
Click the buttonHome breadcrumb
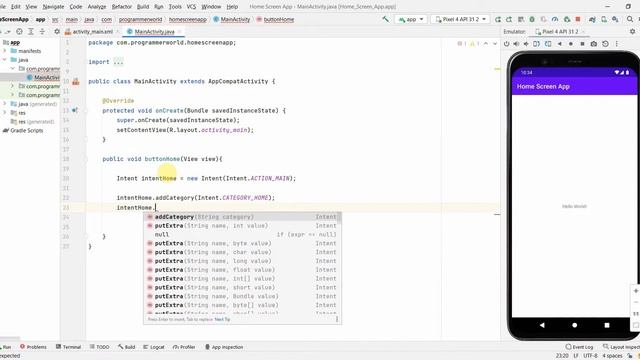coord(275,19)
